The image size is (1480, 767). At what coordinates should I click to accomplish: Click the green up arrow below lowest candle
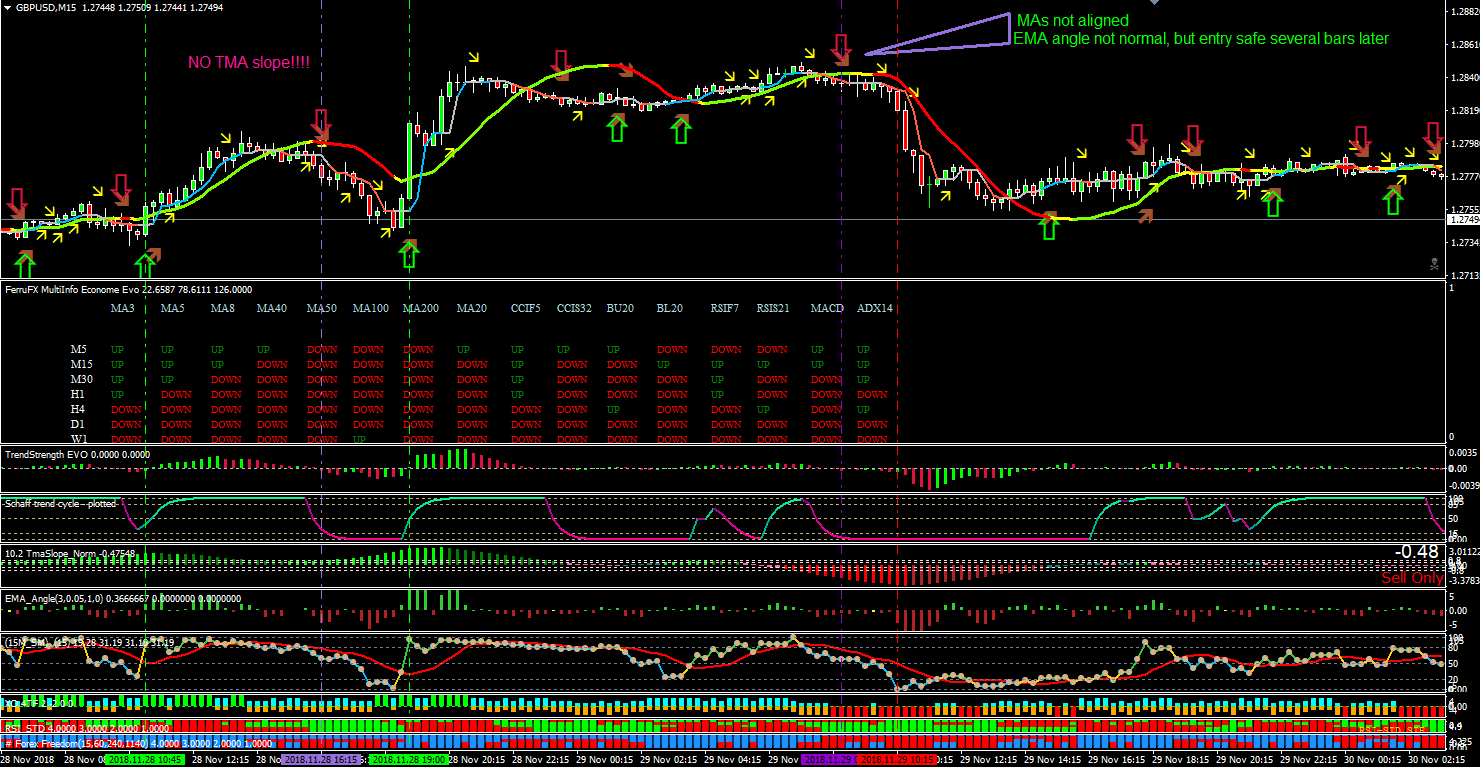coord(408,254)
